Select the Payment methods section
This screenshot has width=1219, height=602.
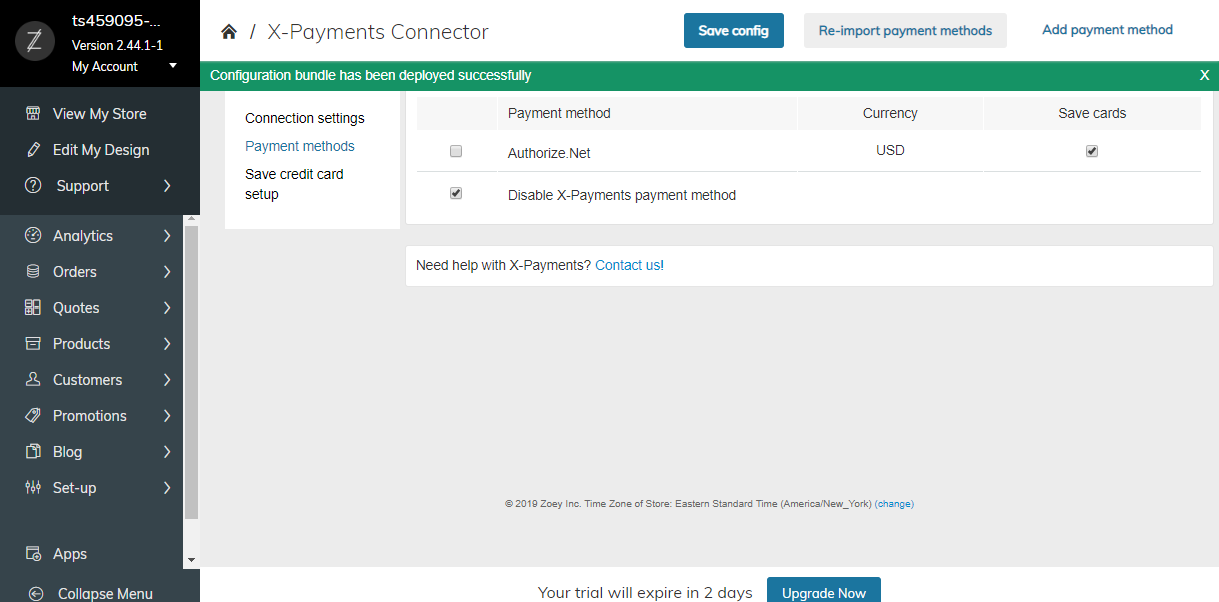click(300, 146)
